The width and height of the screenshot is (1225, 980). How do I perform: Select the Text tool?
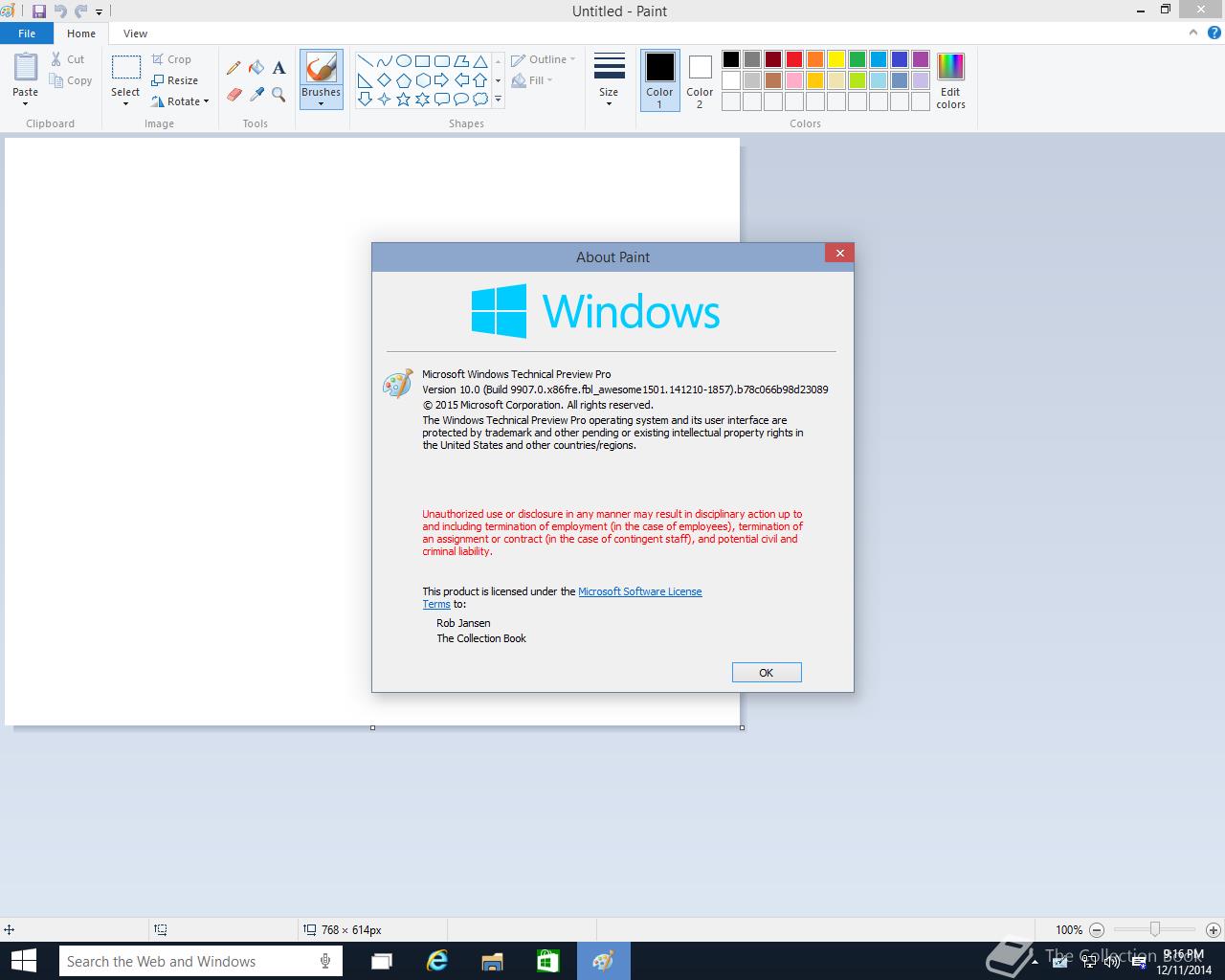(x=278, y=68)
